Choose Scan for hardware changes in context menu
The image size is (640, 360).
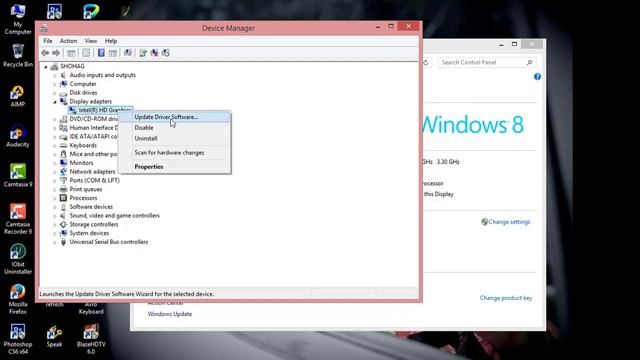[175, 153]
